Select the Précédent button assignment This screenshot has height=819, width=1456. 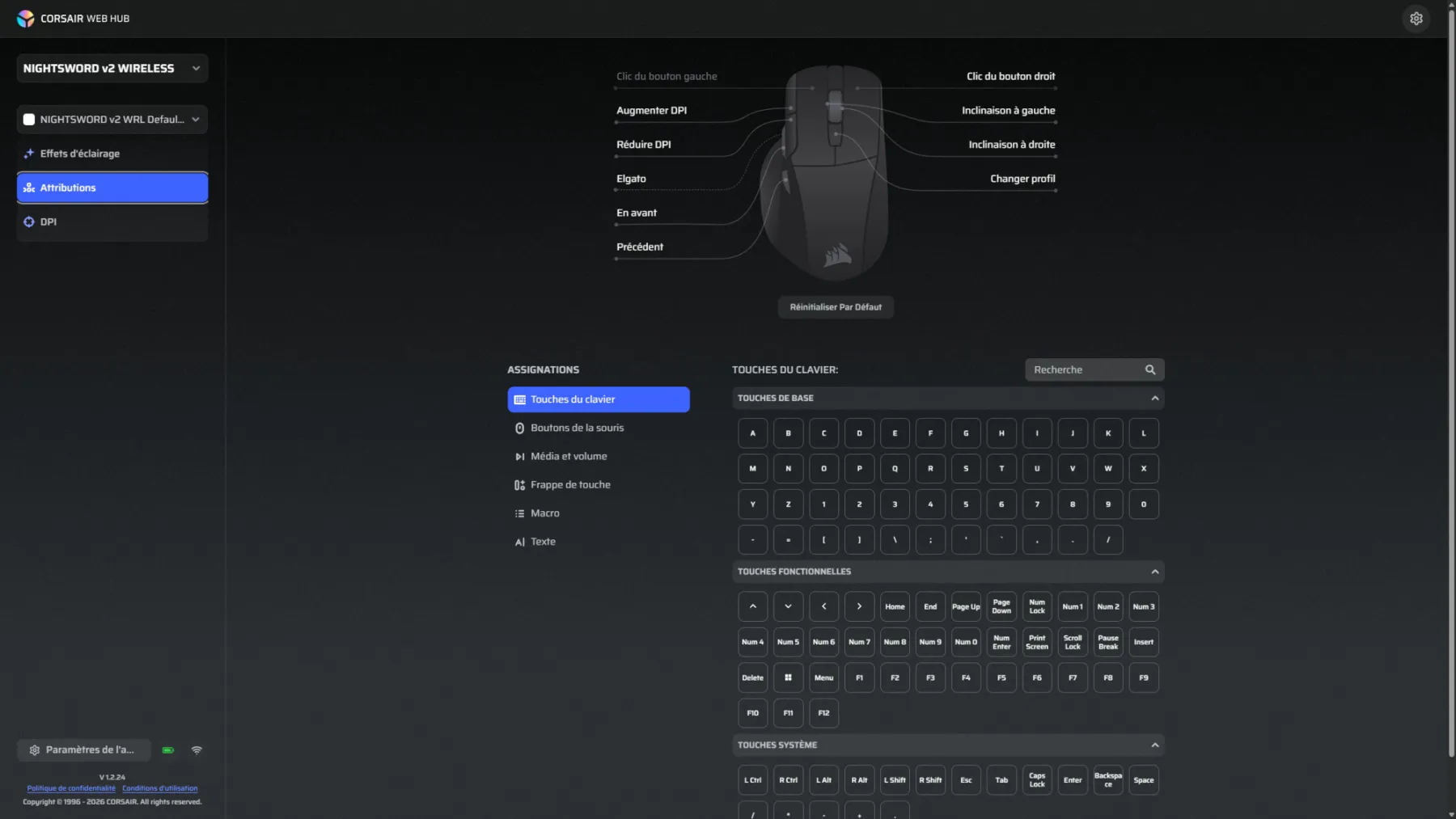[x=640, y=247]
